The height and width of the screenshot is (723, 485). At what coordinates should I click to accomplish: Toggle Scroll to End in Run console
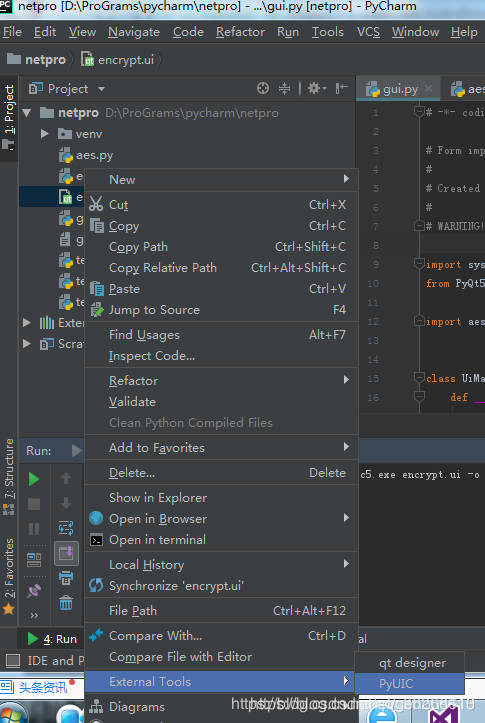pos(66,553)
